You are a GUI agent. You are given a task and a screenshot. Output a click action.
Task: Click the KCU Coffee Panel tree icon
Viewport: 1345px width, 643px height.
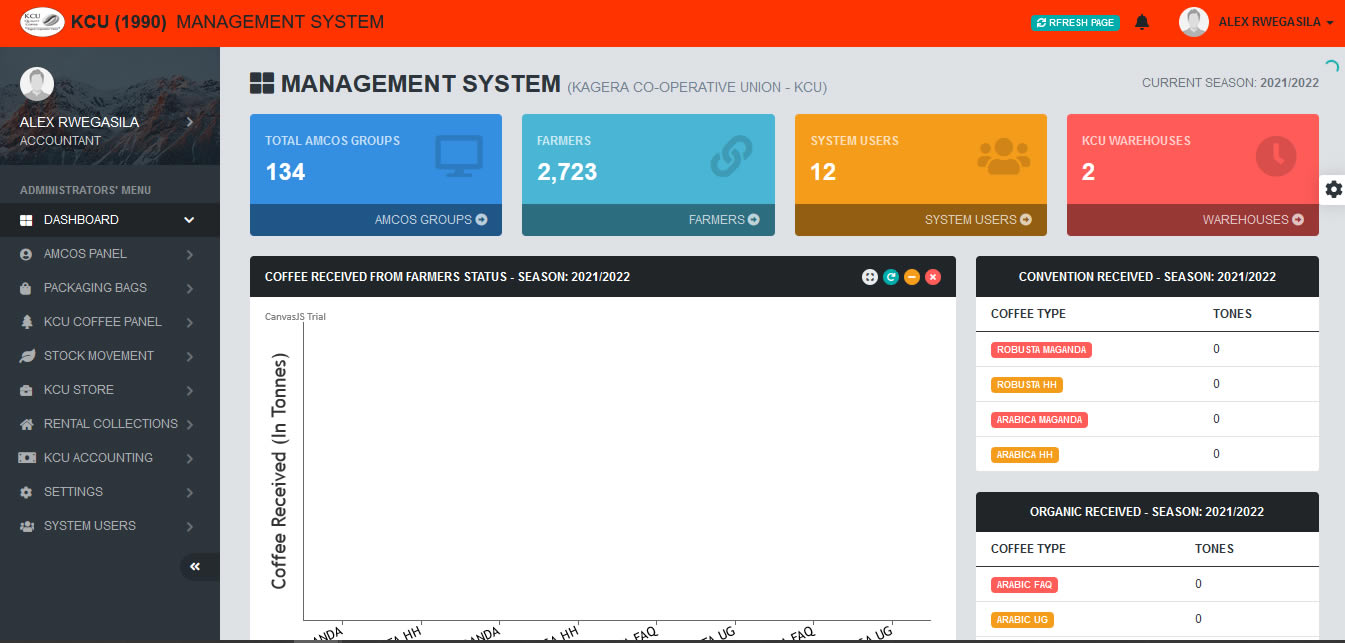(x=26, y=322)
